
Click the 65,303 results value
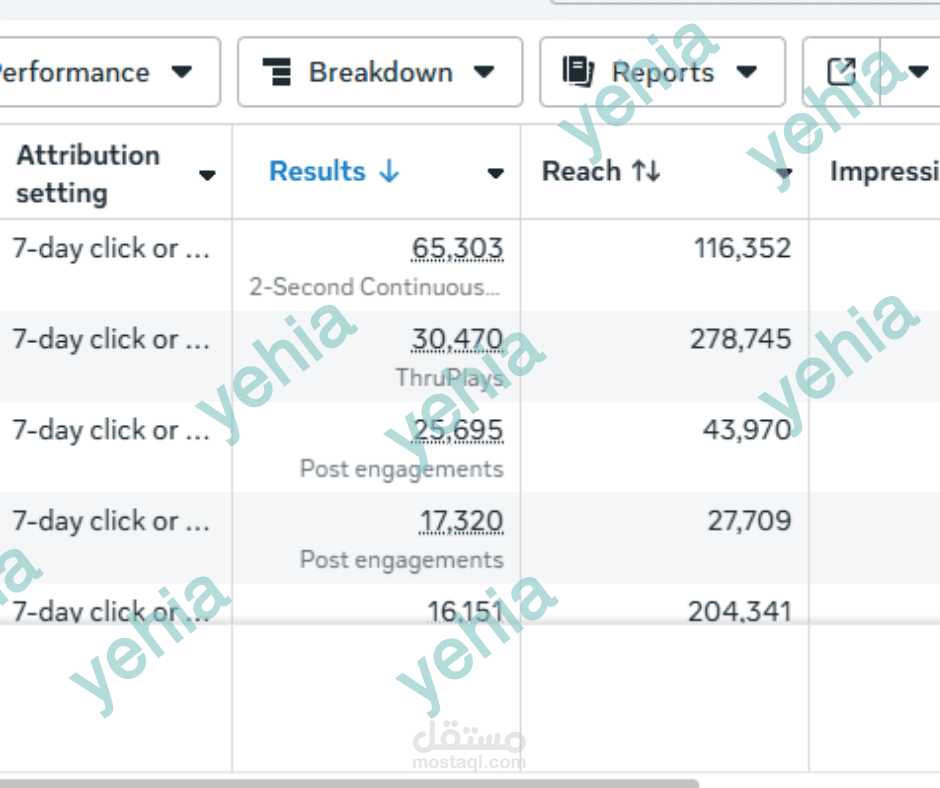pyautogui.click(x=458, y=248)
